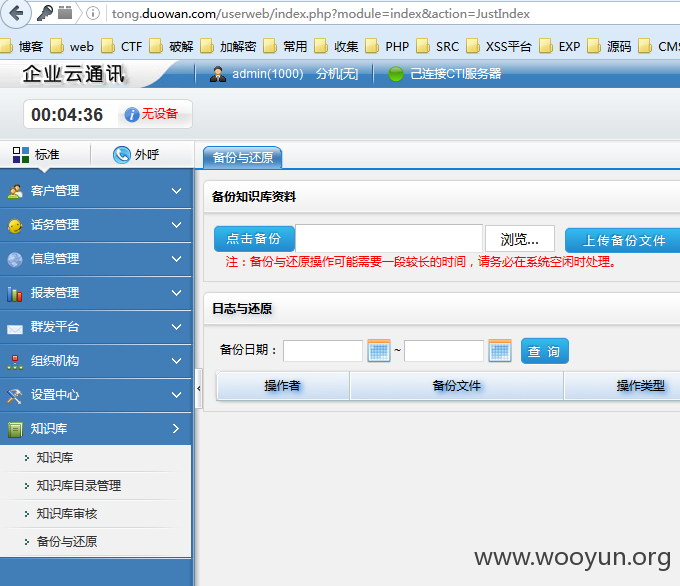Open 知识库审核 submenu item
Screen dimensions: 680x586
[67, 514]
